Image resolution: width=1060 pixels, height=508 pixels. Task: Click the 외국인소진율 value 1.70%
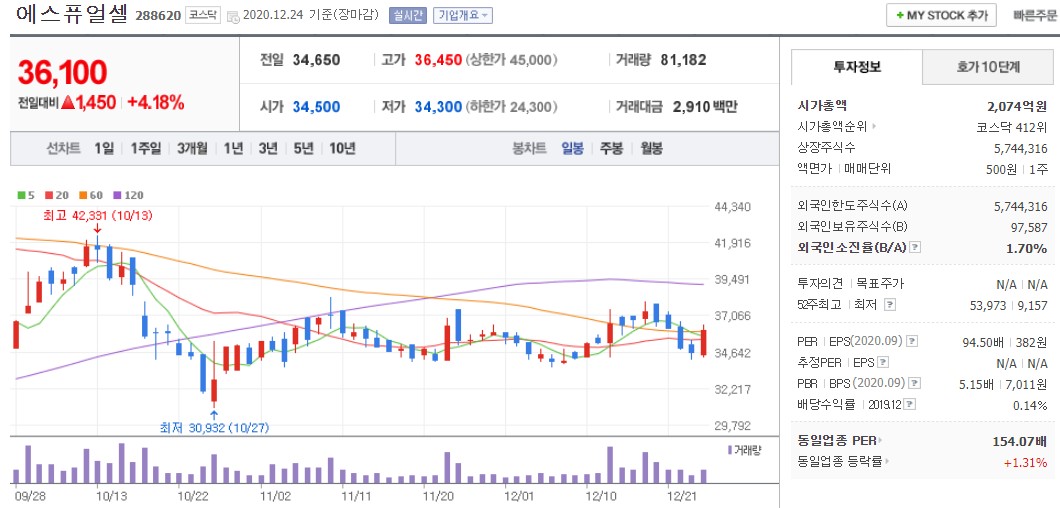(1027, 248)
